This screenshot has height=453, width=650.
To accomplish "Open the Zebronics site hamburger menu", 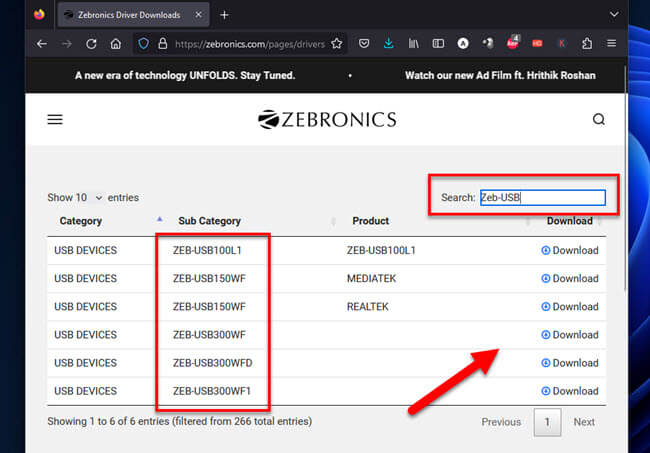I will pyautogui.click(x=55, y=119).
